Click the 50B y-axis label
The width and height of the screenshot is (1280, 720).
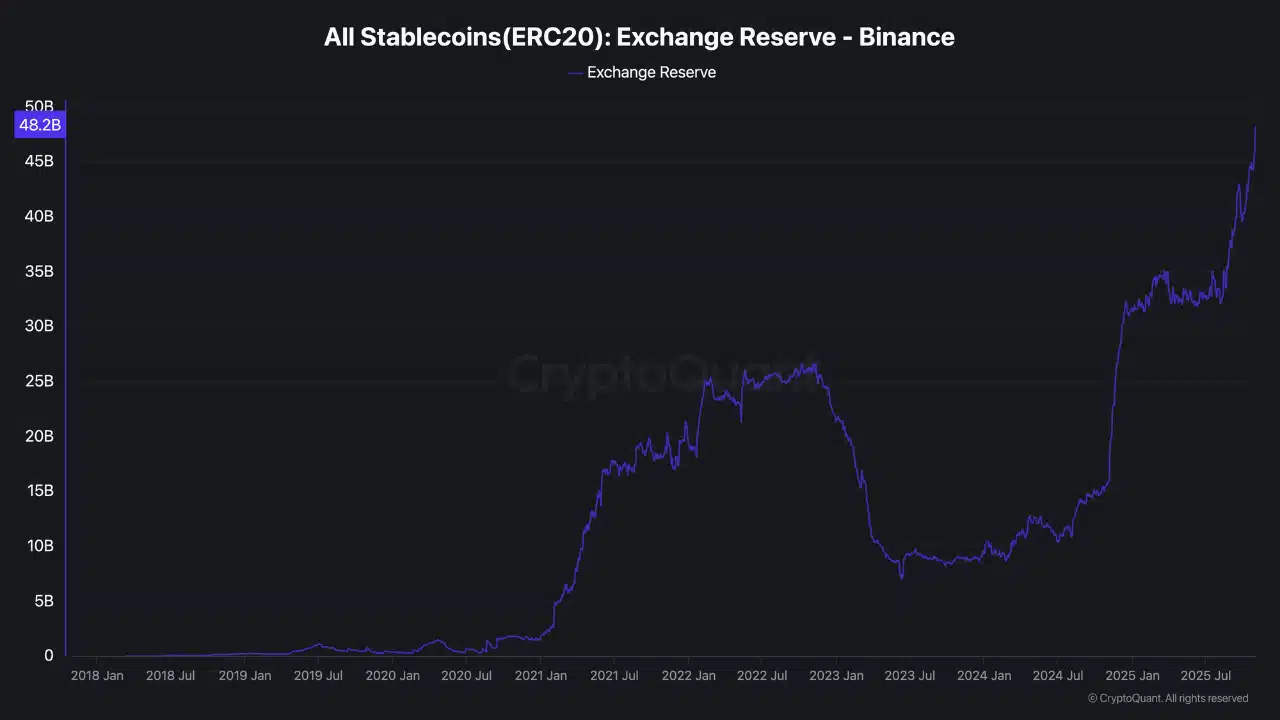(x=39, y=106)
